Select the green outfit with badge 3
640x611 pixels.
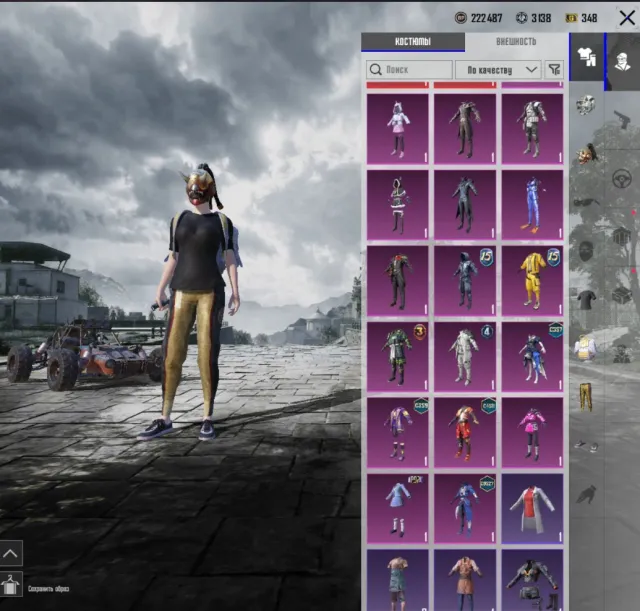(x=398, y=357)
